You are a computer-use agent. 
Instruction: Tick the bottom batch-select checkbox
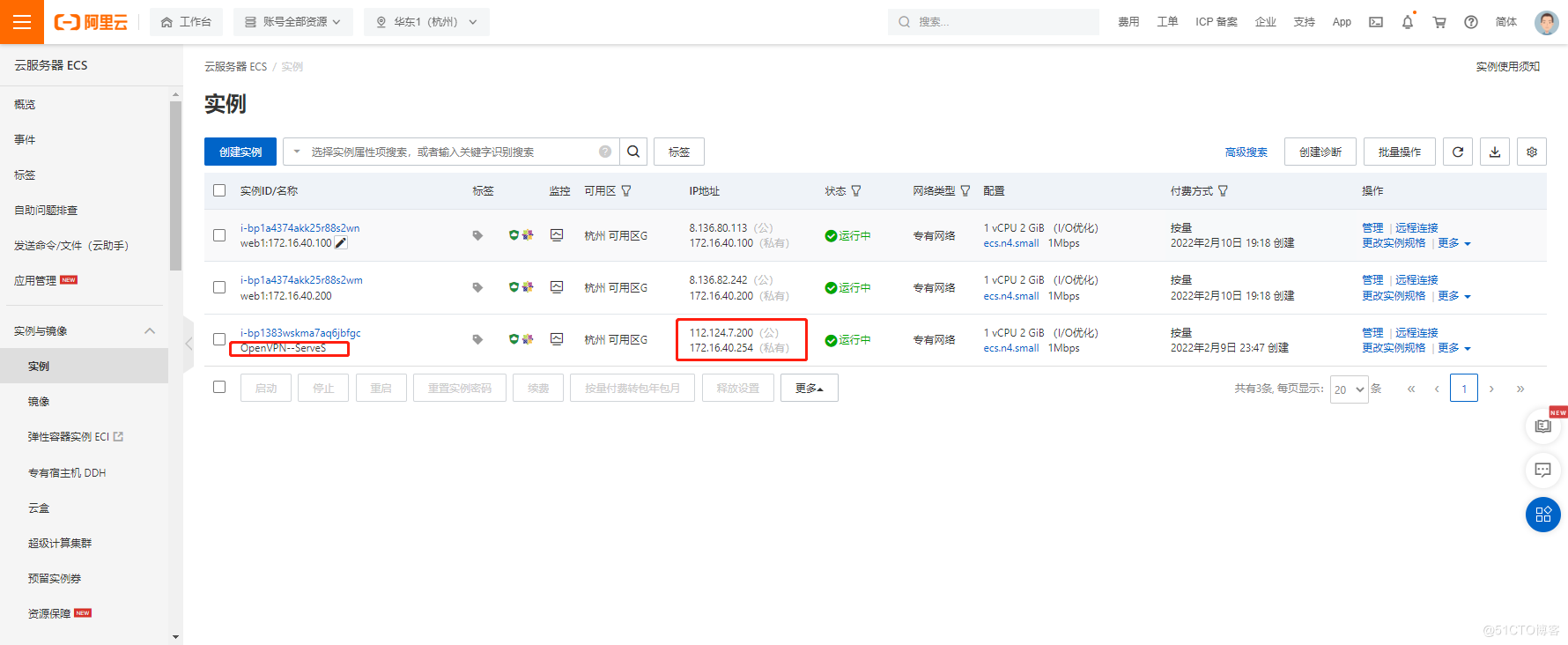tap(219, 387)
